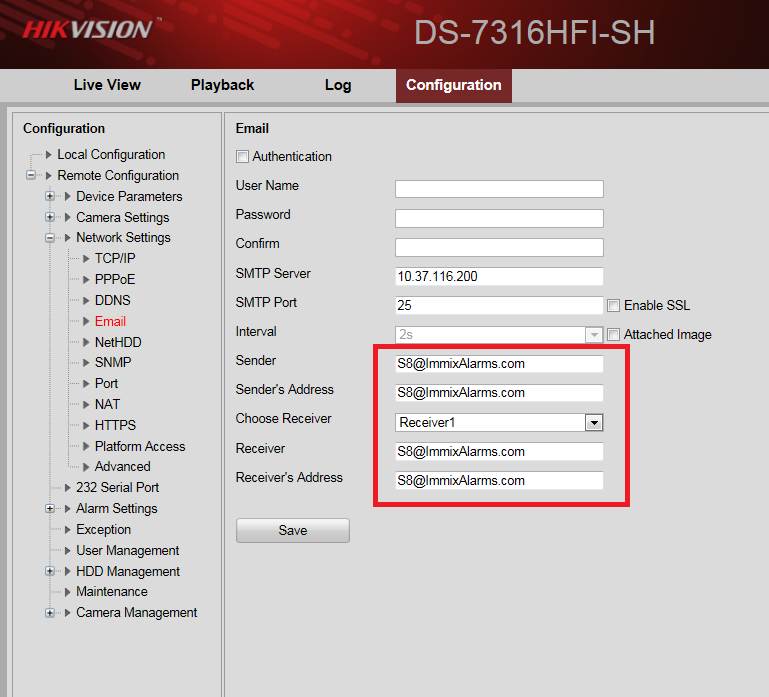Open the Choose Receiver dropdown
This screenshot has height=697, width=769.
click(499, 422)
